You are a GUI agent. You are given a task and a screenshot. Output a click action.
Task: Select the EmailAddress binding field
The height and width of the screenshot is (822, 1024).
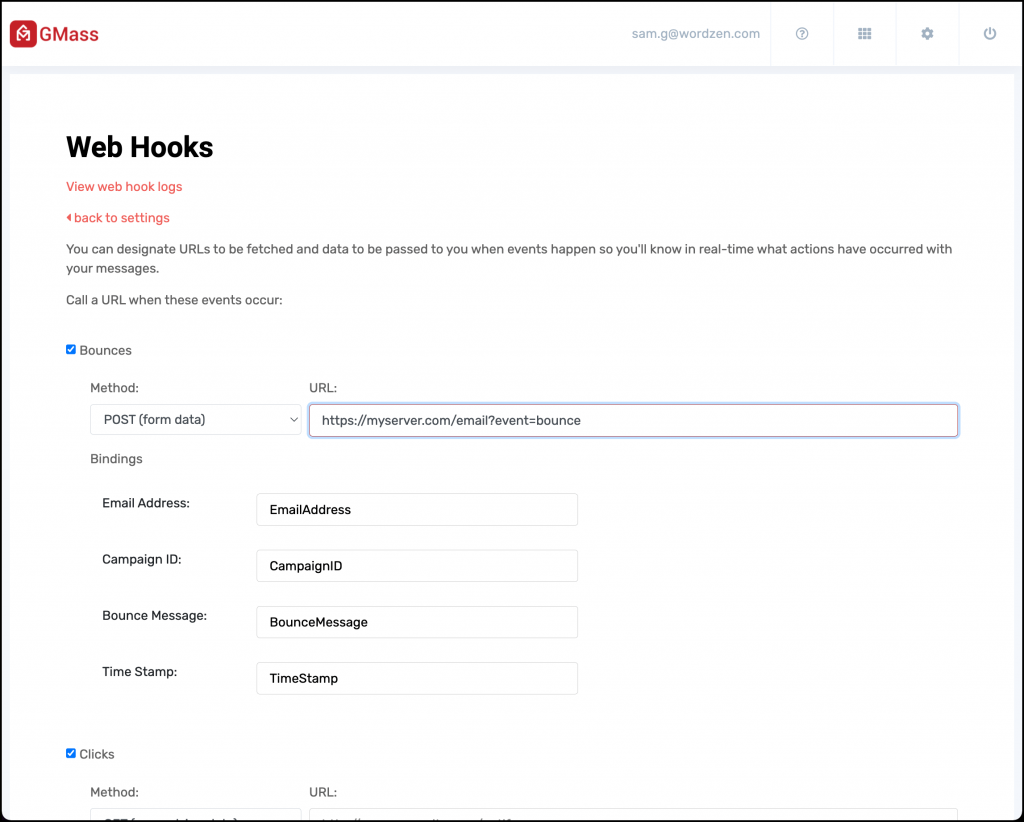[416, 509]
